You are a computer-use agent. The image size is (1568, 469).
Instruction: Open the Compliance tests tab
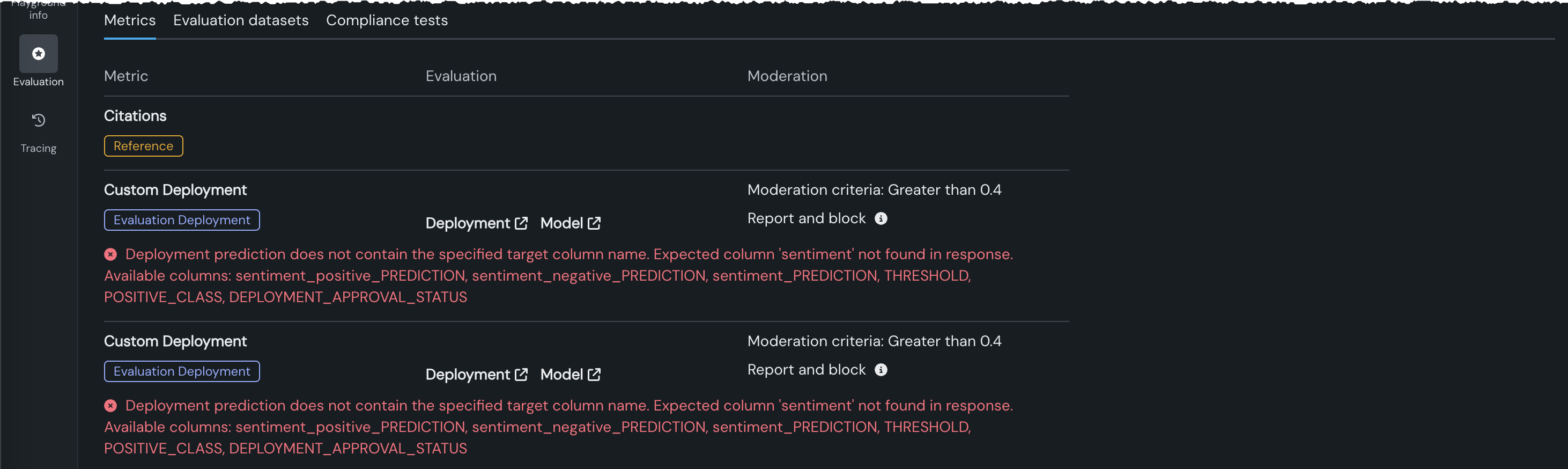coord(387,21)
